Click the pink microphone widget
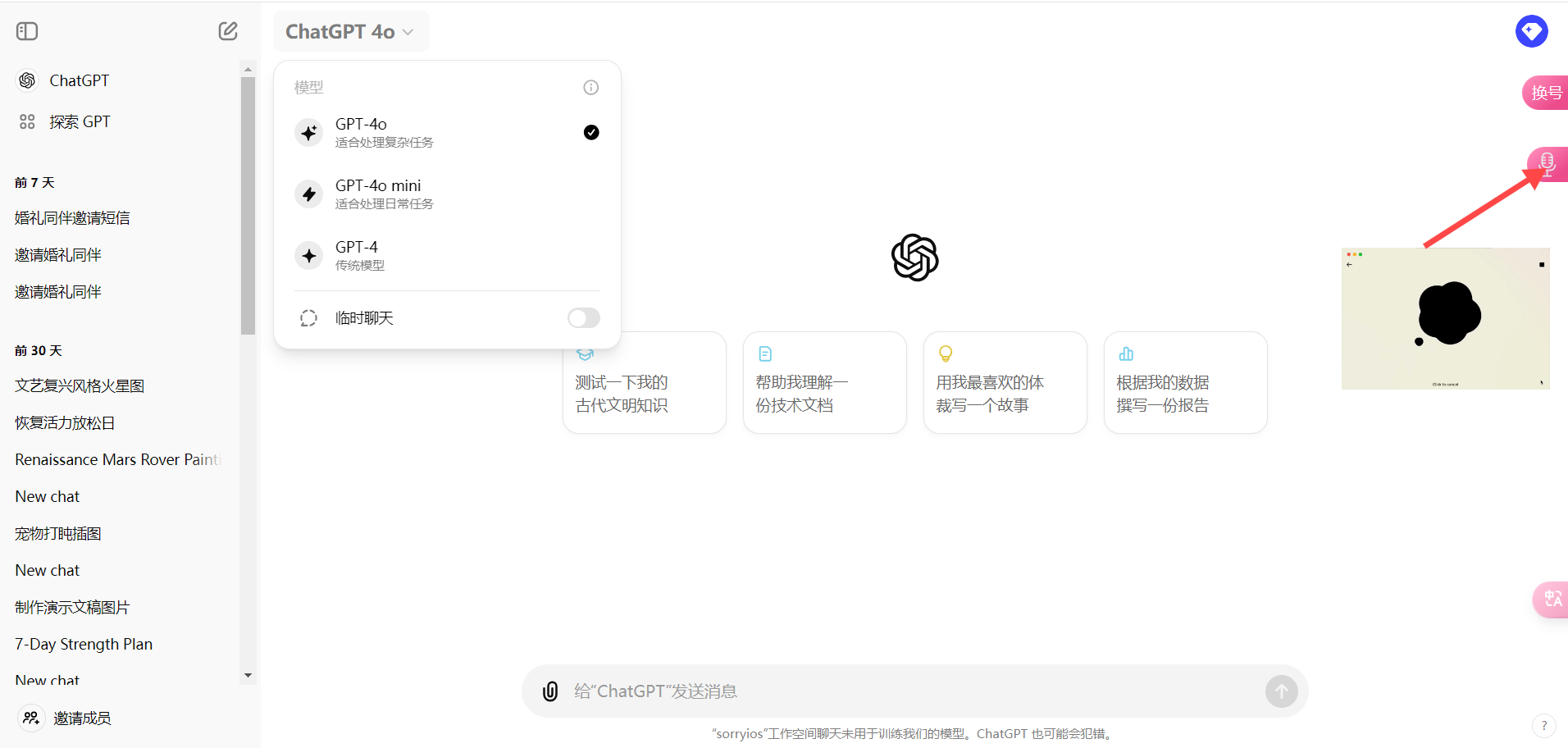This screenshot has height=748, width=1568. tap(1547, 164)
